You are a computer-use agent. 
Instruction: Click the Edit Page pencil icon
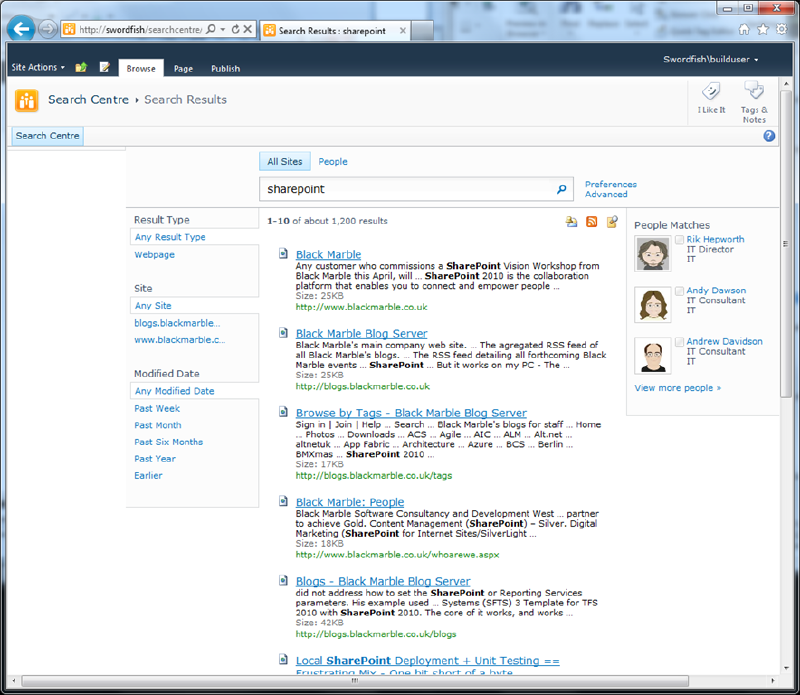105,67
